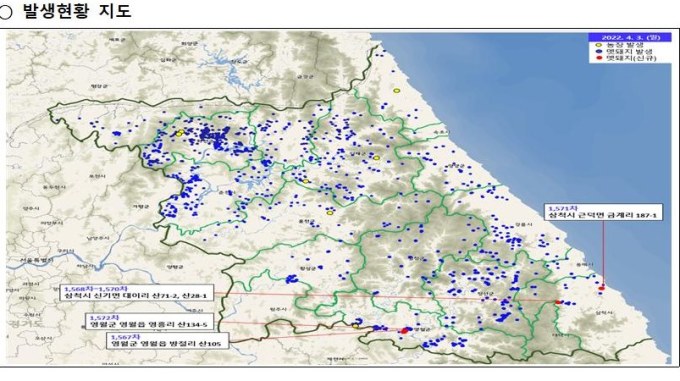Click the yellow 농장 발생 legend marker
The height and width of the screenshot is (381, 680).
pos(599,45)
